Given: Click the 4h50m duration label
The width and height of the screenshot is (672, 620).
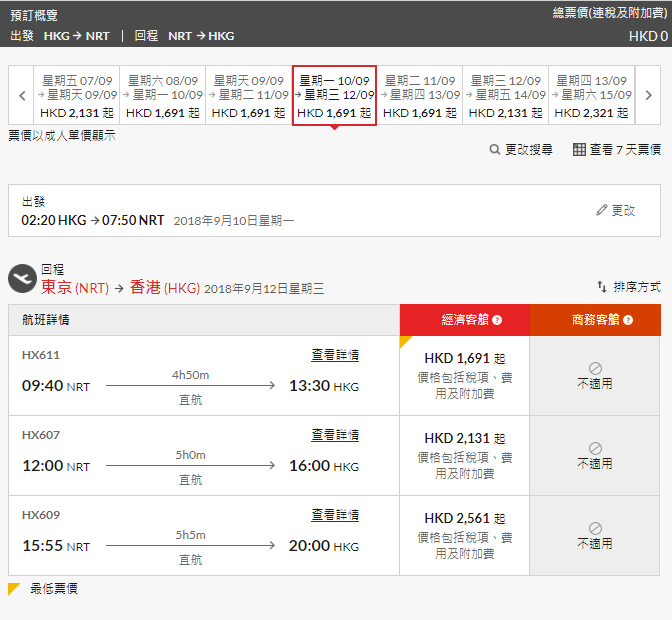Looking at the screenshot, I should point(190,375).
